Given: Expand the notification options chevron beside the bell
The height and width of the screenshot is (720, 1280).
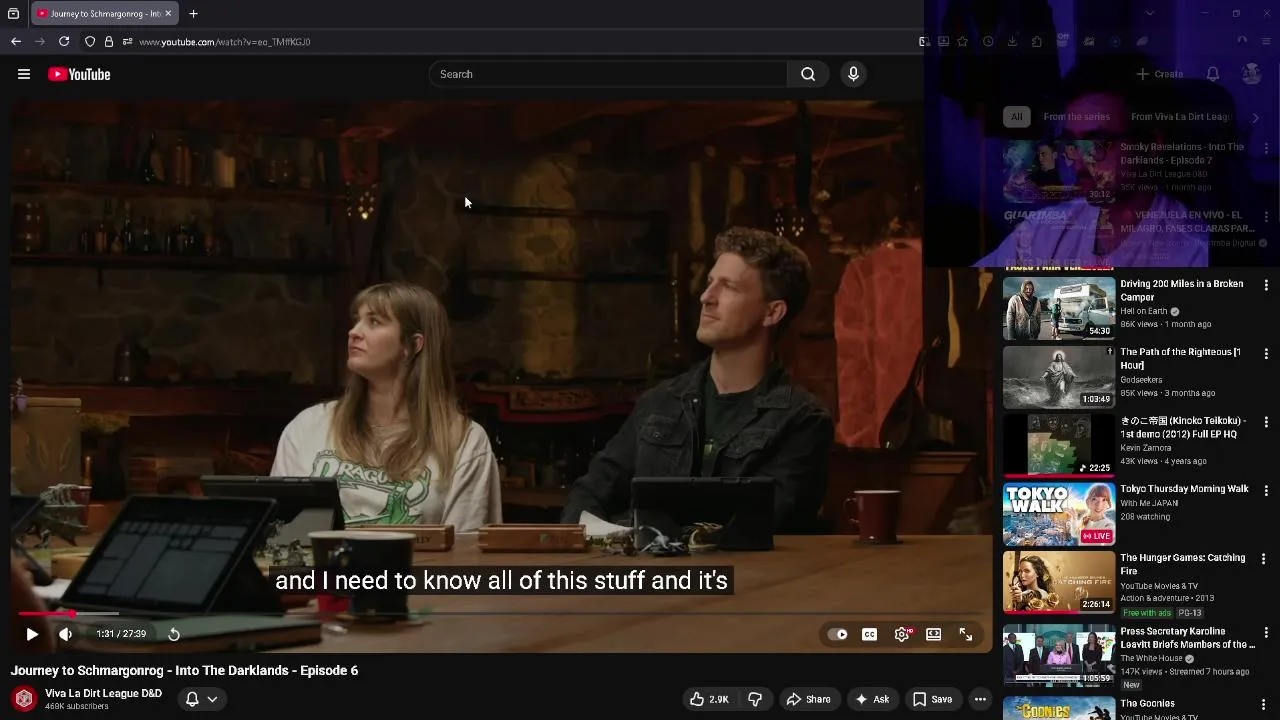Looking at the screenshot, I should [x=212, y=699].
